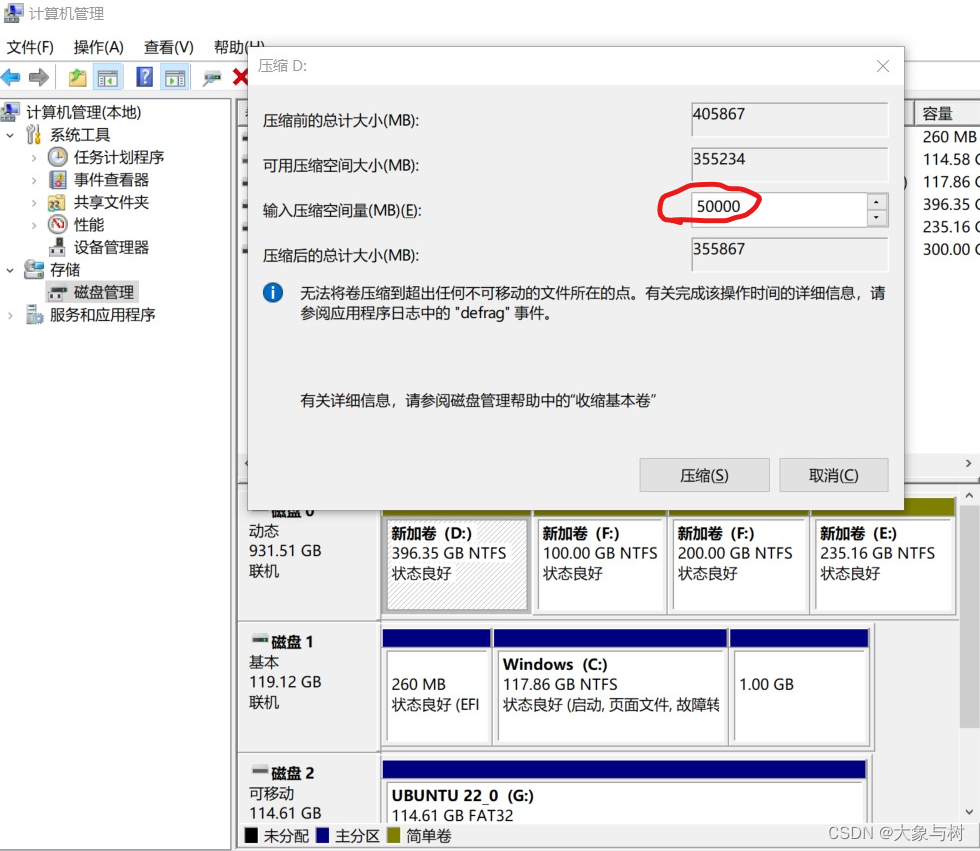Screen dimensions: 980x851
Task: Open the blue Help question-mark icon
Action: (144, 77)
